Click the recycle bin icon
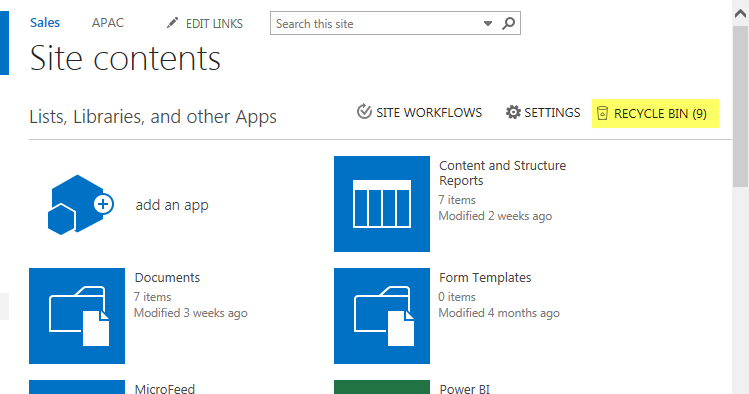 pyautogui.click(x=602, y=113)
